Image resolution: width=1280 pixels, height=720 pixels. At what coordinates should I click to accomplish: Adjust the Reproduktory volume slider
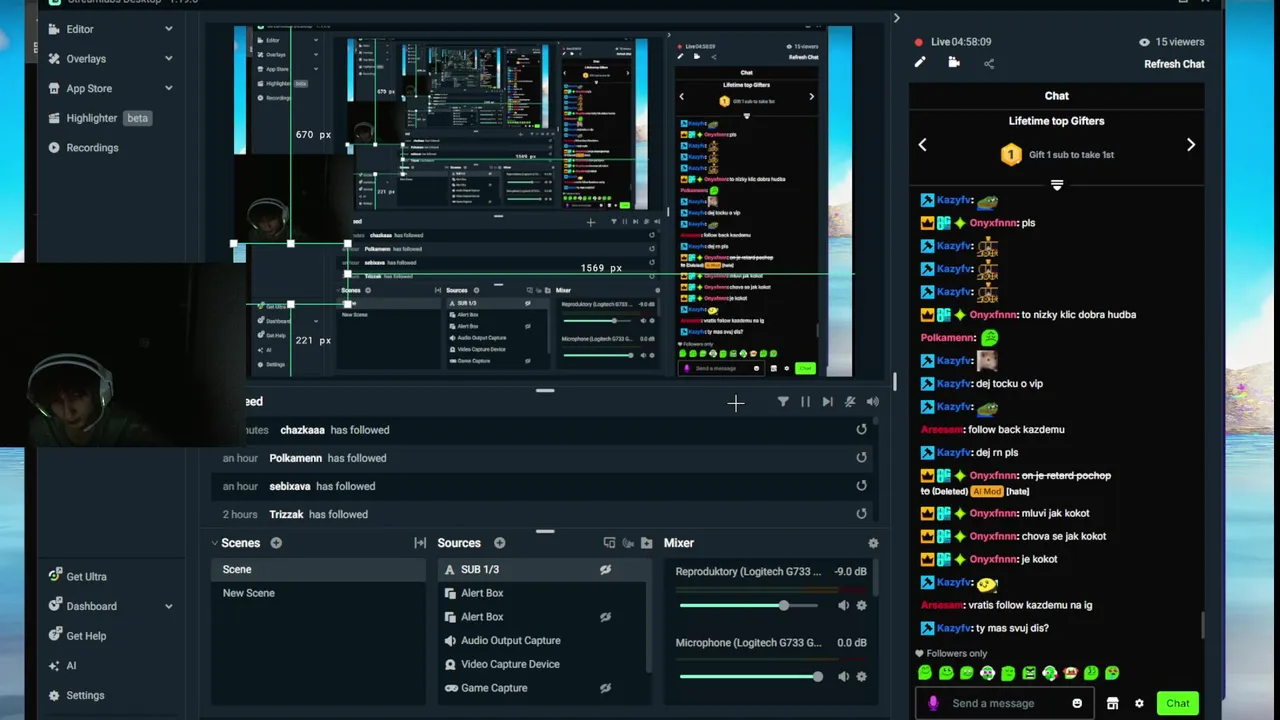(749, 605)
